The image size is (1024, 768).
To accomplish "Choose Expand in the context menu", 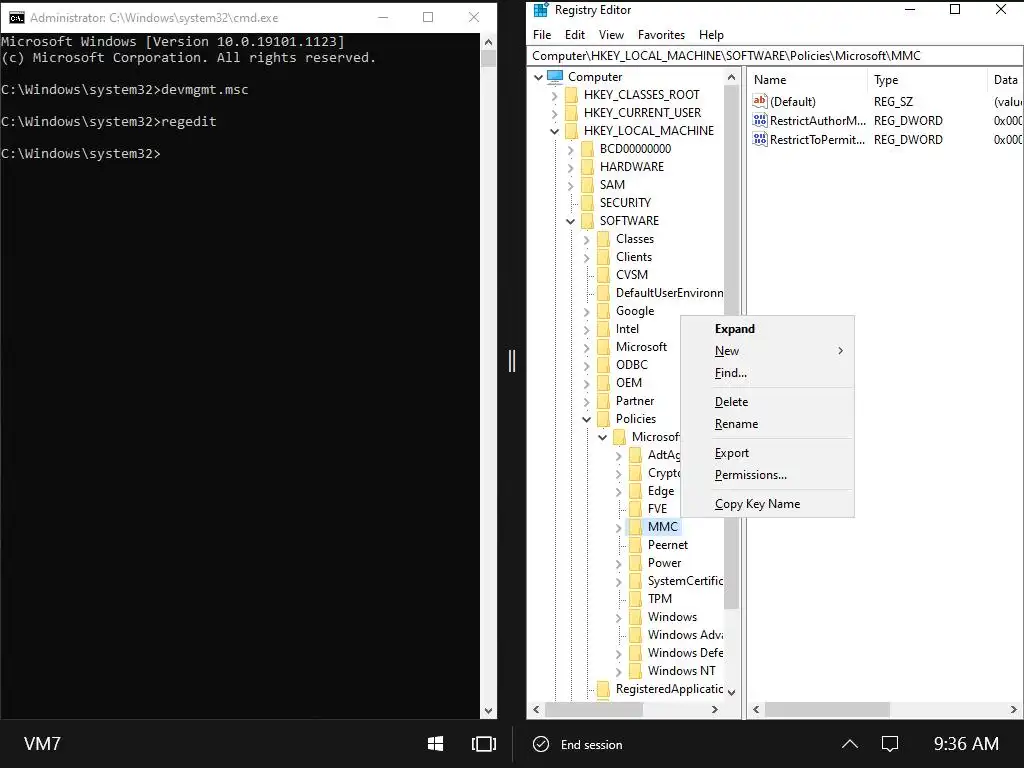I will coord(767,329).
